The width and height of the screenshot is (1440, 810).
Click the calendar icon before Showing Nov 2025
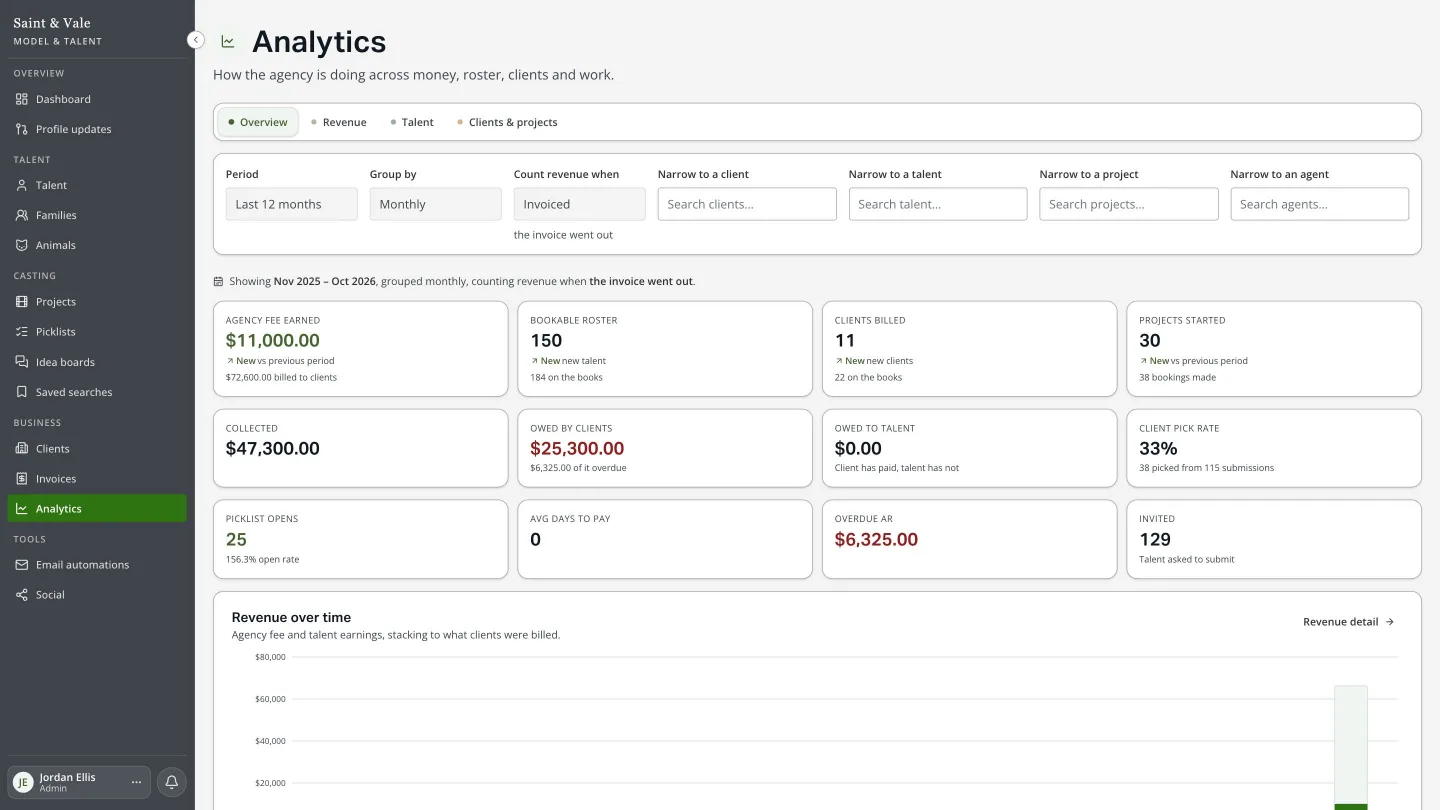(x=219, y=282)
